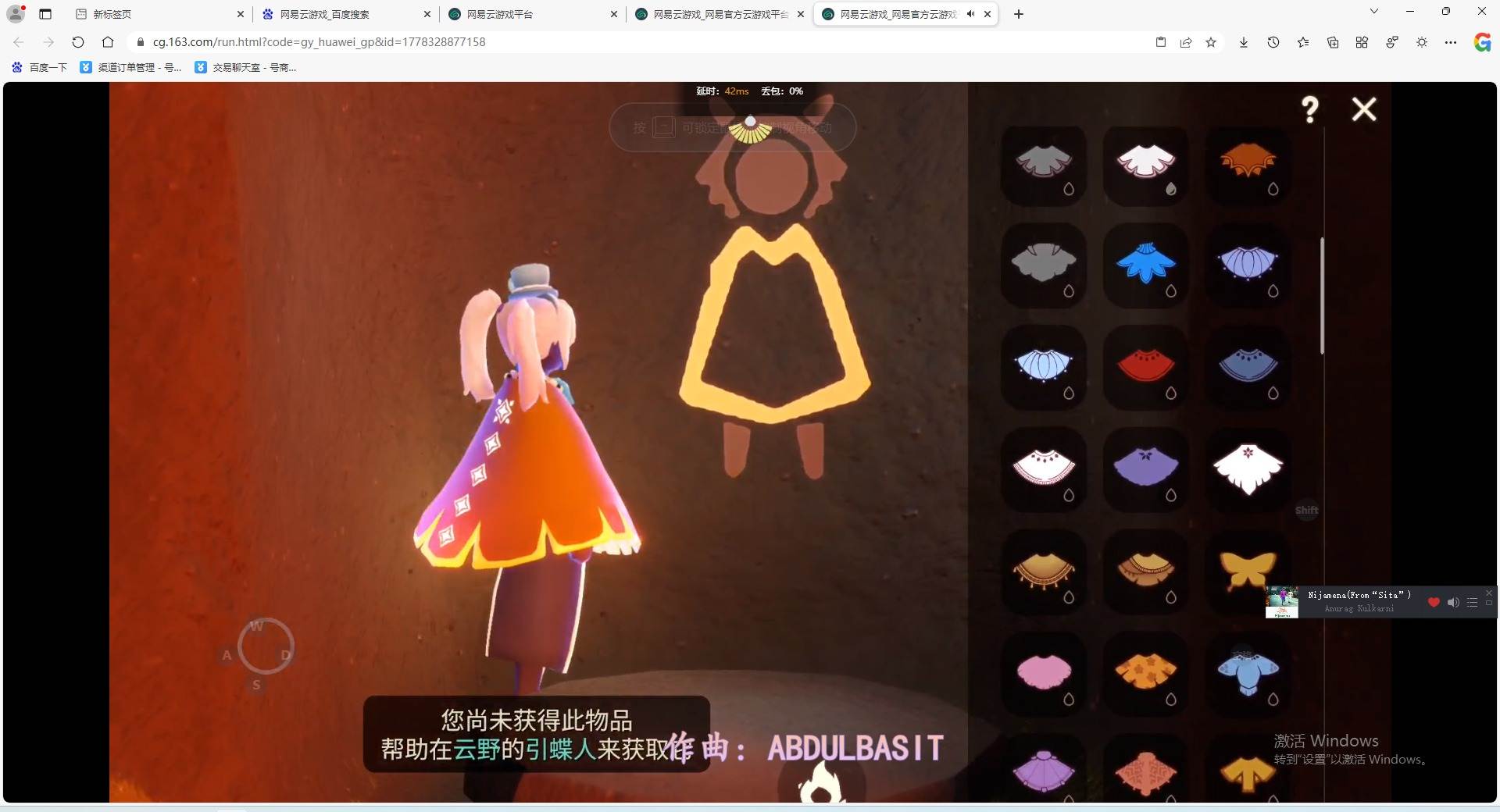Viewport: 1500px width, 812px height.
Task: Open the tab actions menu button
Action: click(x=45, y=14)
